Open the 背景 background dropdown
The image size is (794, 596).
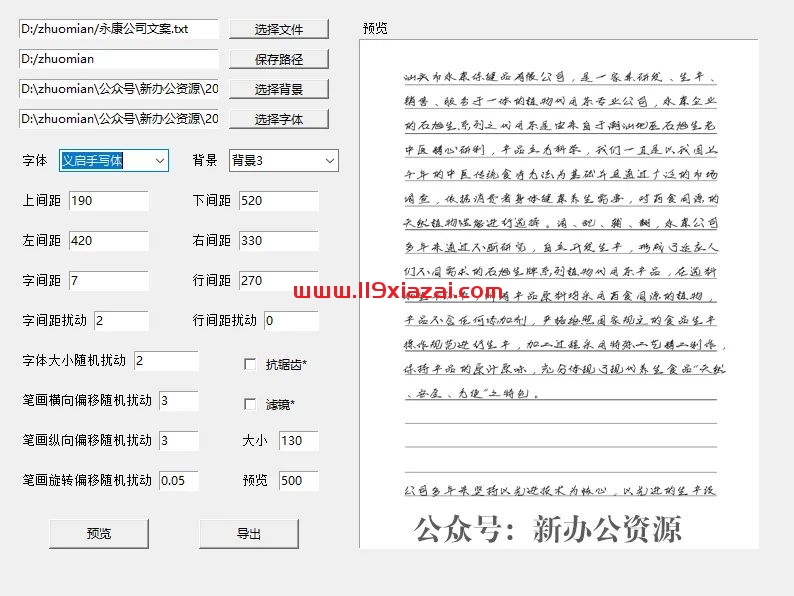[x=284, y=161]
